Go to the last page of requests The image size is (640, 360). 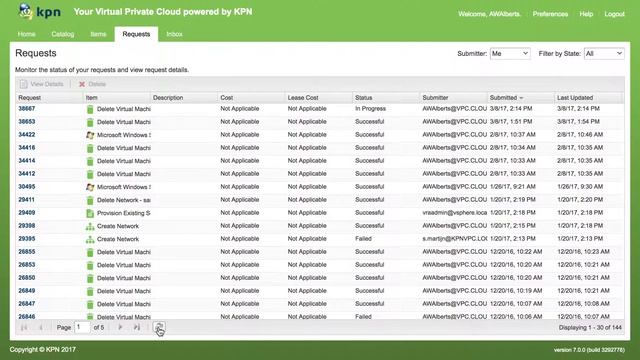point(137,327)
